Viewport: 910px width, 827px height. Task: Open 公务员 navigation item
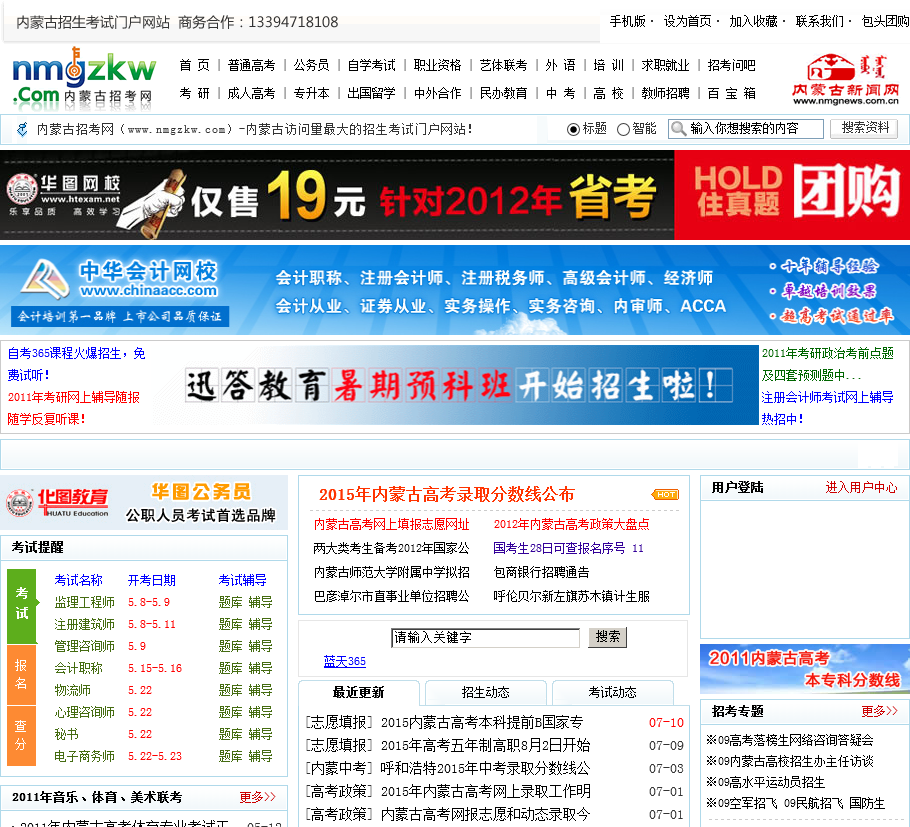(311, 65)
